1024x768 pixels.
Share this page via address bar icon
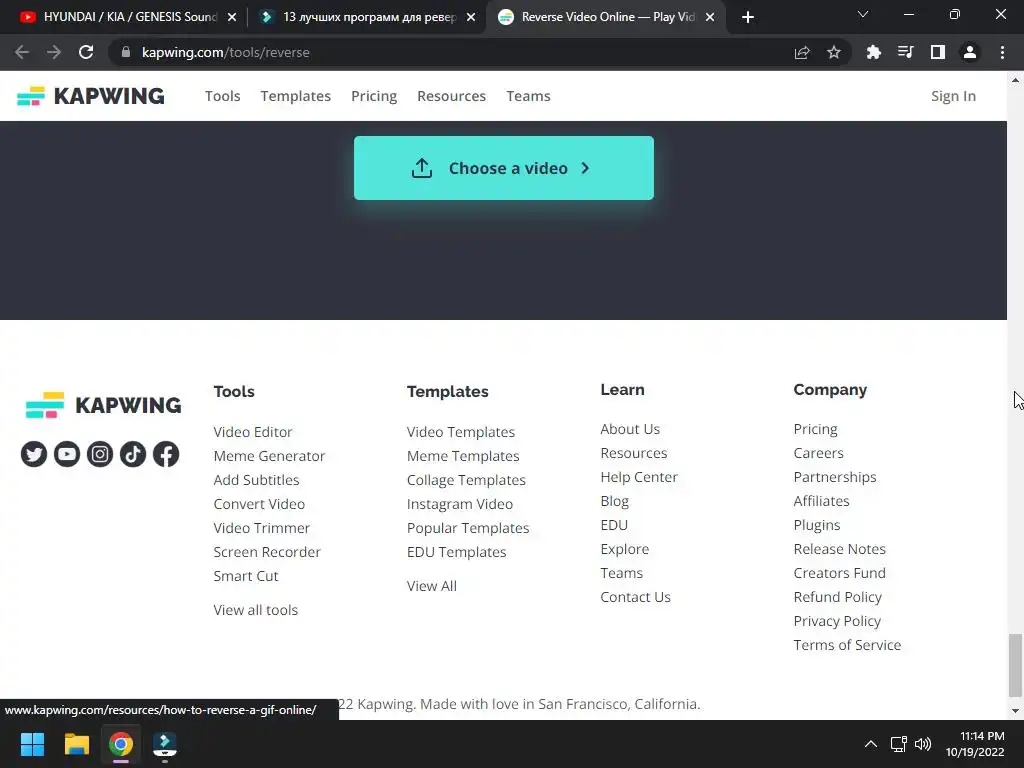[x=802, y=52]
